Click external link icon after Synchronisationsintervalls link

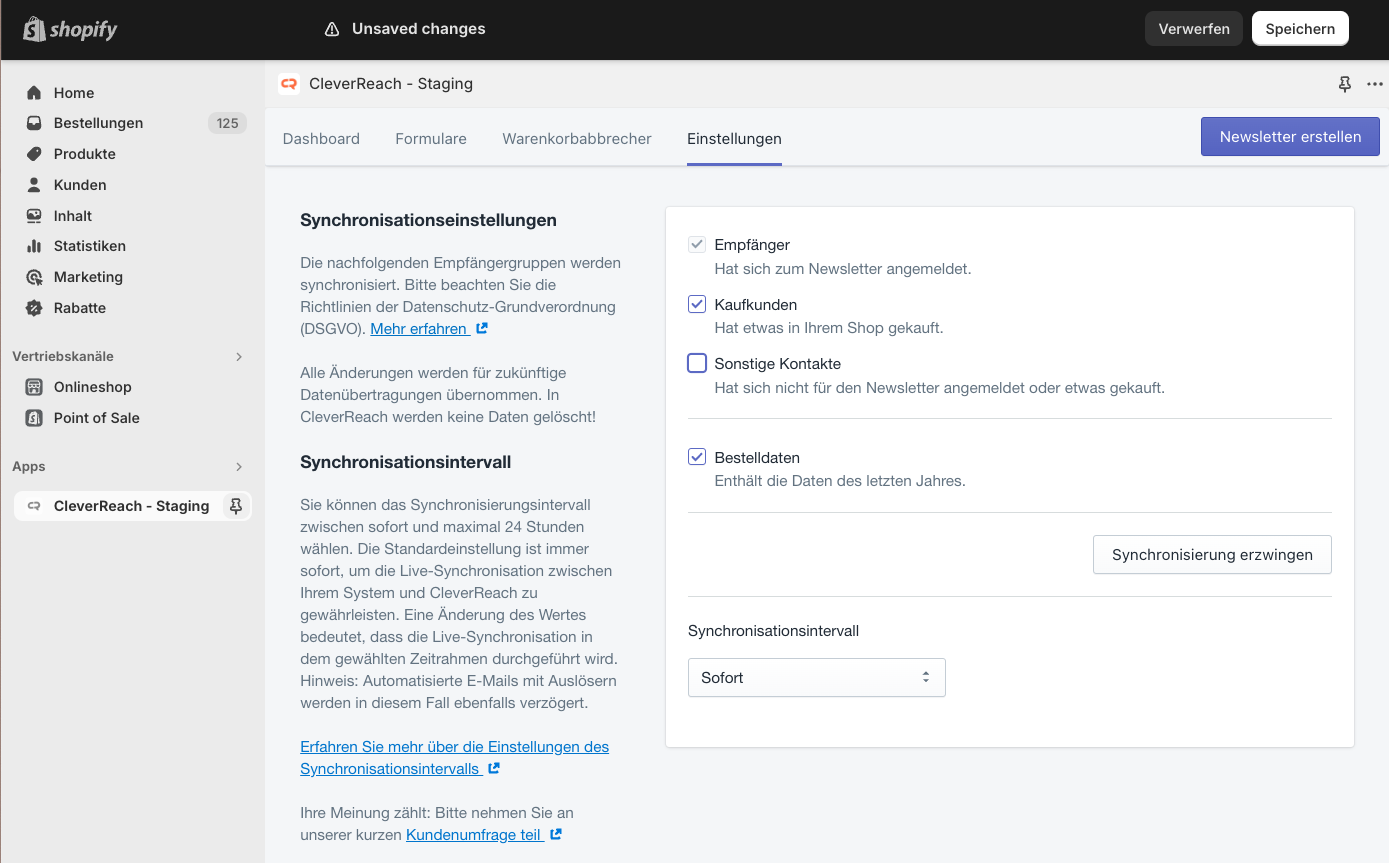pyautogui.click(x=493, y=768)
